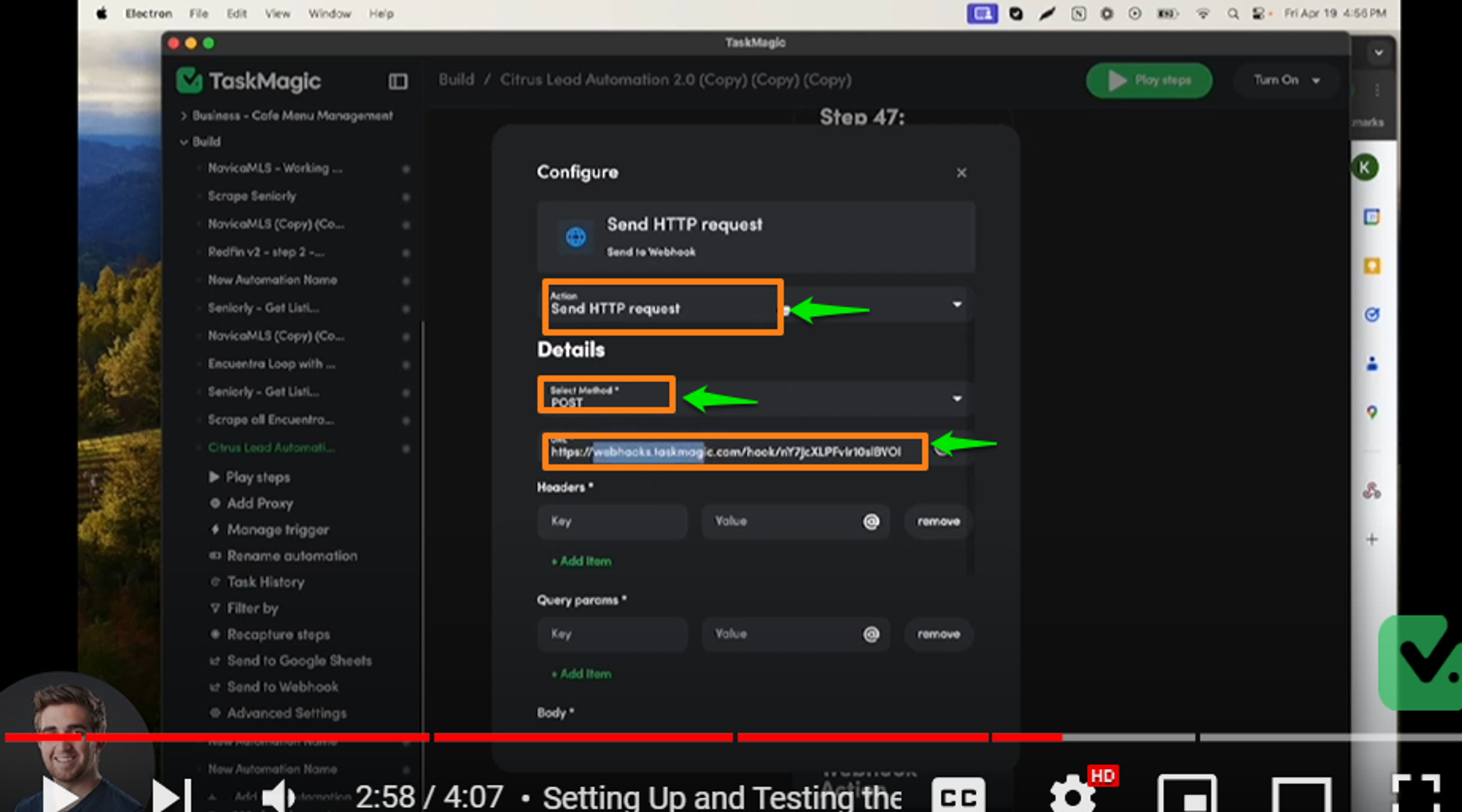
Task: Click the Manage trigger icon in sidebar
Action: [x=213, y=529]
